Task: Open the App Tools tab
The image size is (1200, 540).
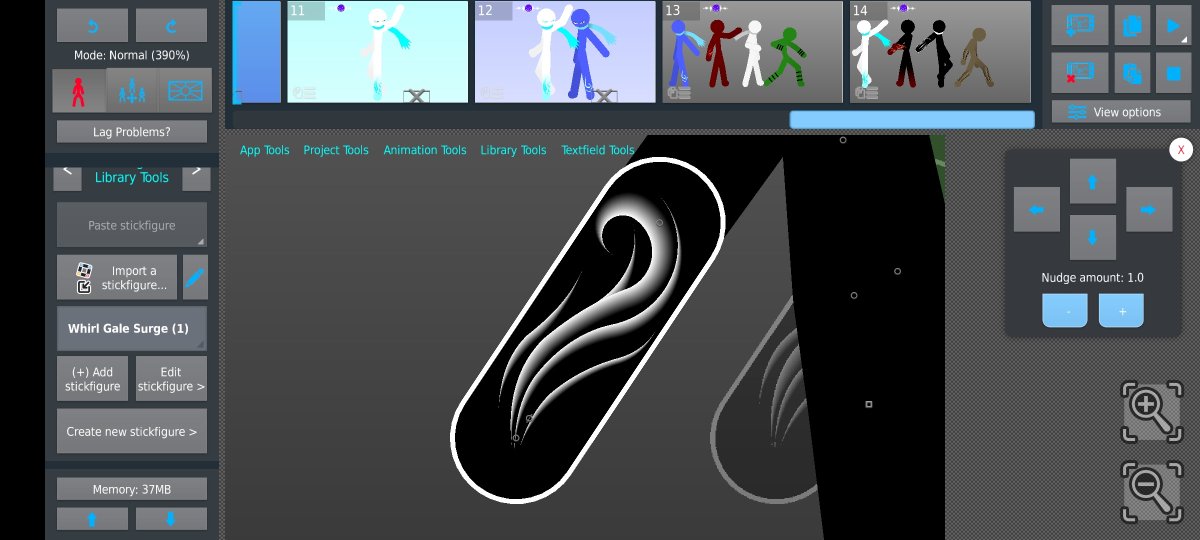Action: coord(264,150)
